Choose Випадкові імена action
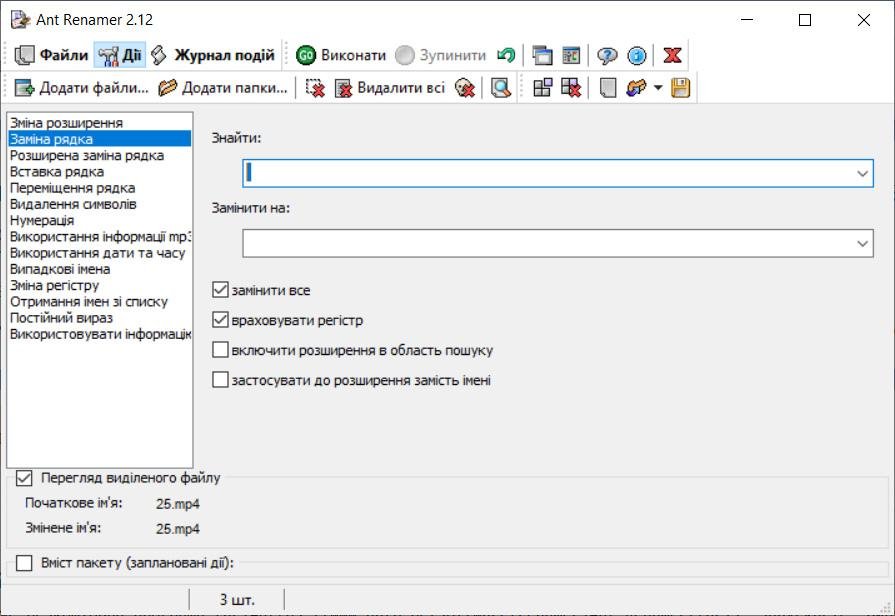 click(99, 269)
